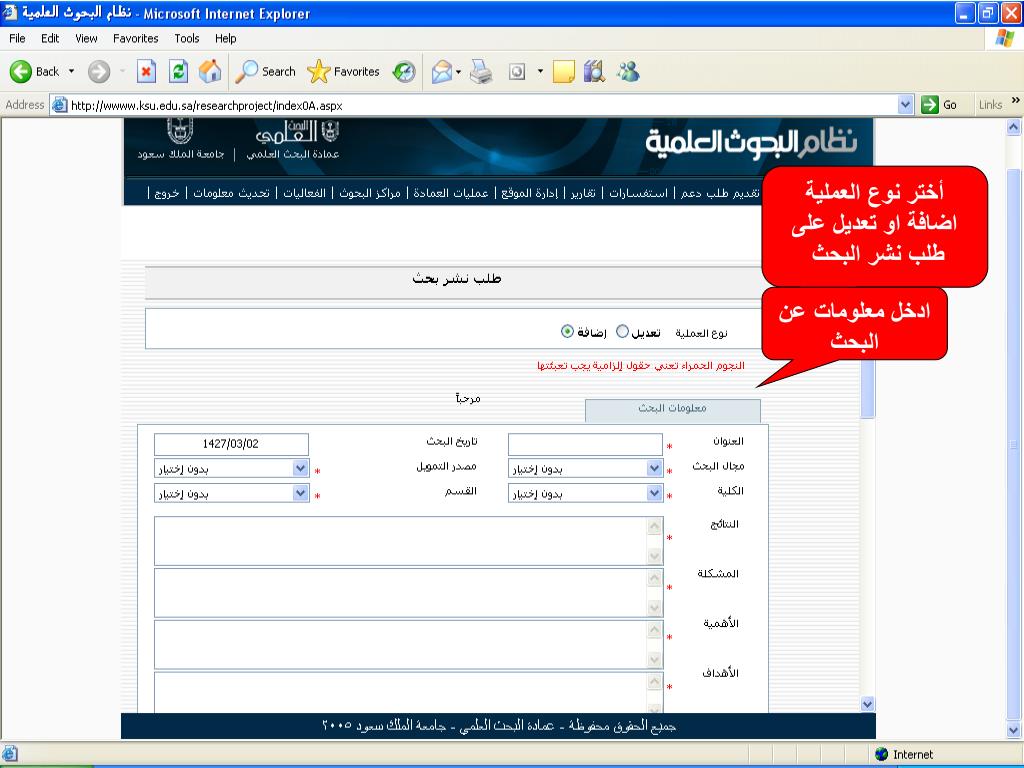Click the yellow Discuss note icon
1024x768 pixels.
click(x=564, y=72)
